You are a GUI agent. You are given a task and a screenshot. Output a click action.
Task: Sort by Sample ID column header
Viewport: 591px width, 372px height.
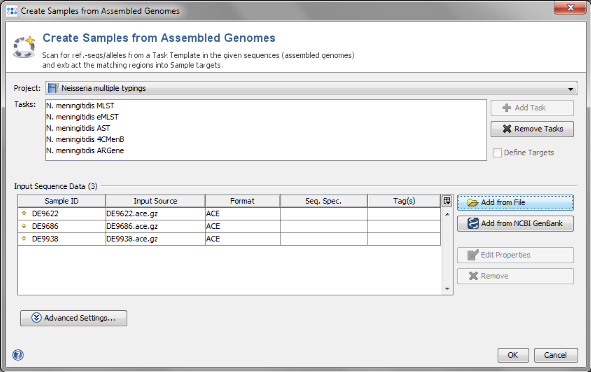(61, 201)
